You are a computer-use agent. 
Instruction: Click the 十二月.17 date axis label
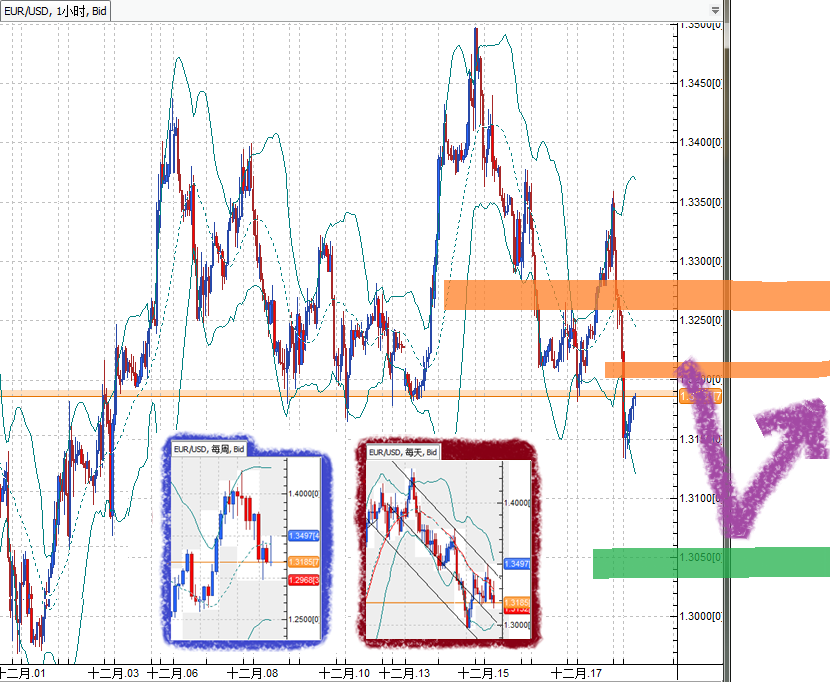point(576,674)
